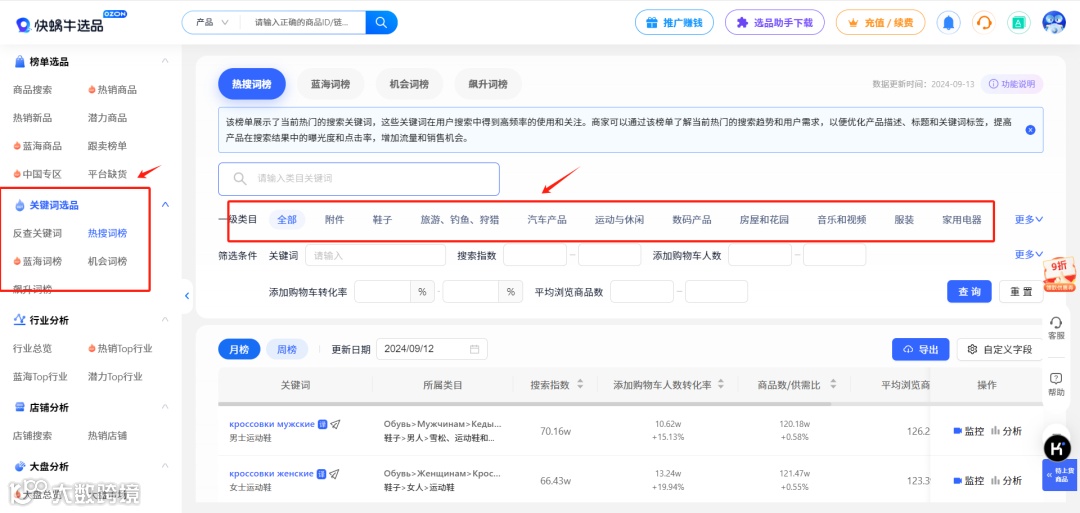Select 鞋子 category filter
Screen dimensions: 1080x513
click(x=382, y=220)
